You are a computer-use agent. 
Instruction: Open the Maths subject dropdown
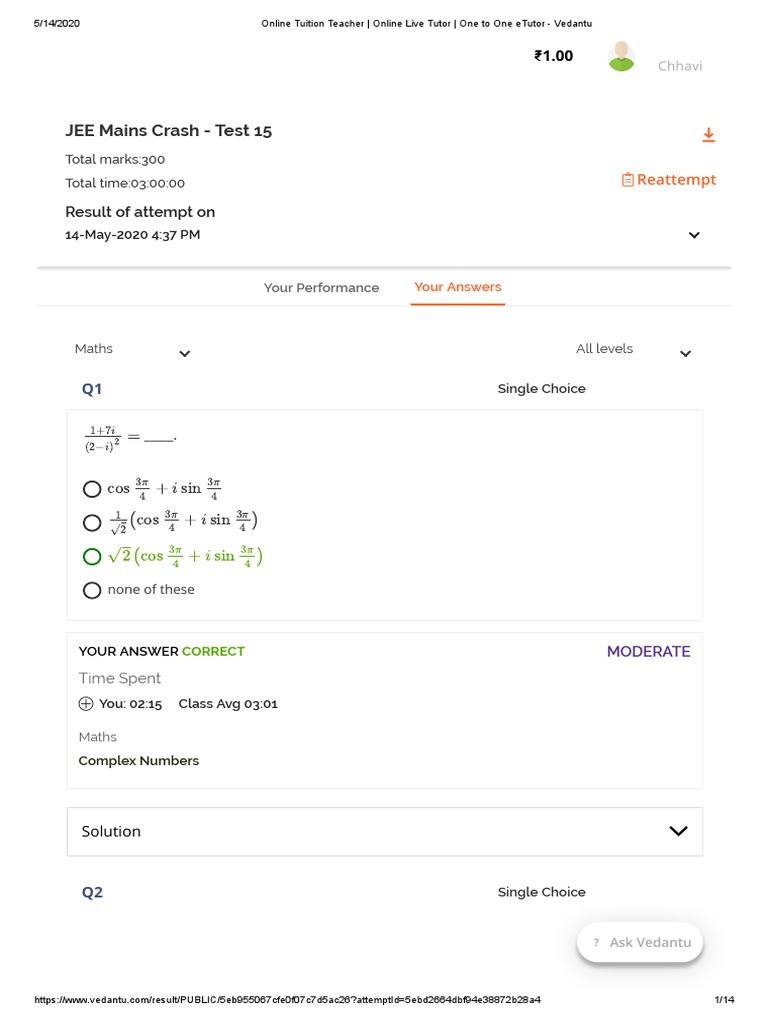tap(184, 353)
